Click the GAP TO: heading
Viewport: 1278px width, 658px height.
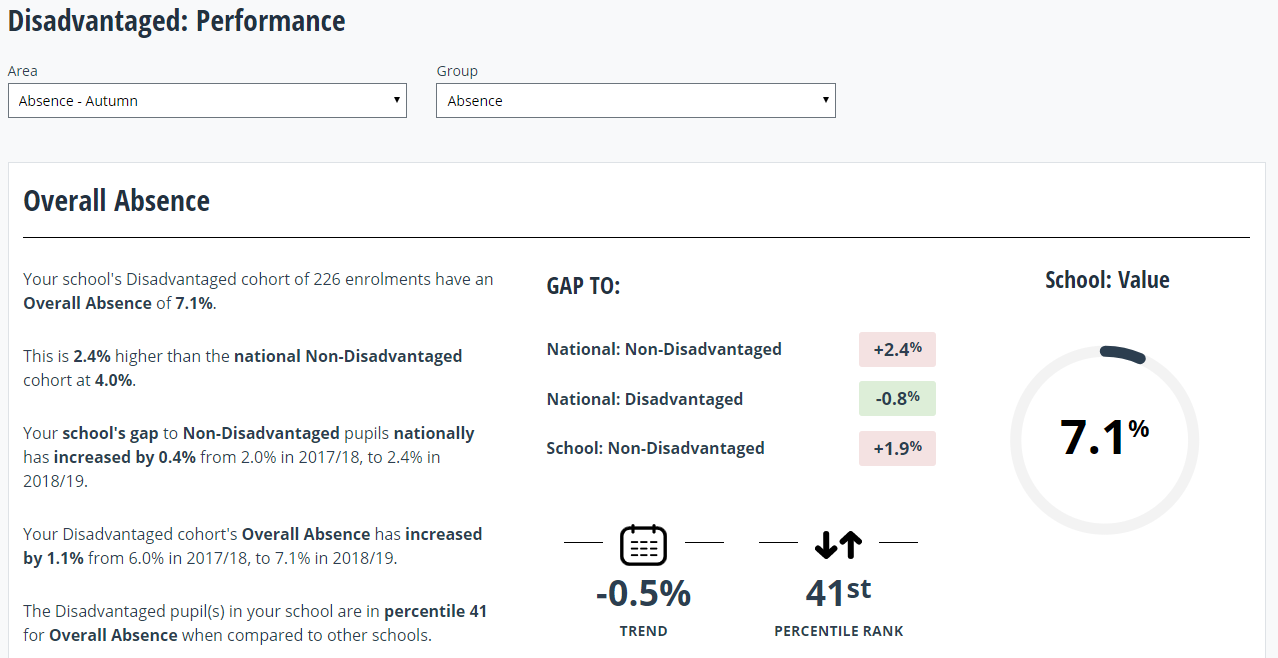pyautogui.click(x=583, y=286)
